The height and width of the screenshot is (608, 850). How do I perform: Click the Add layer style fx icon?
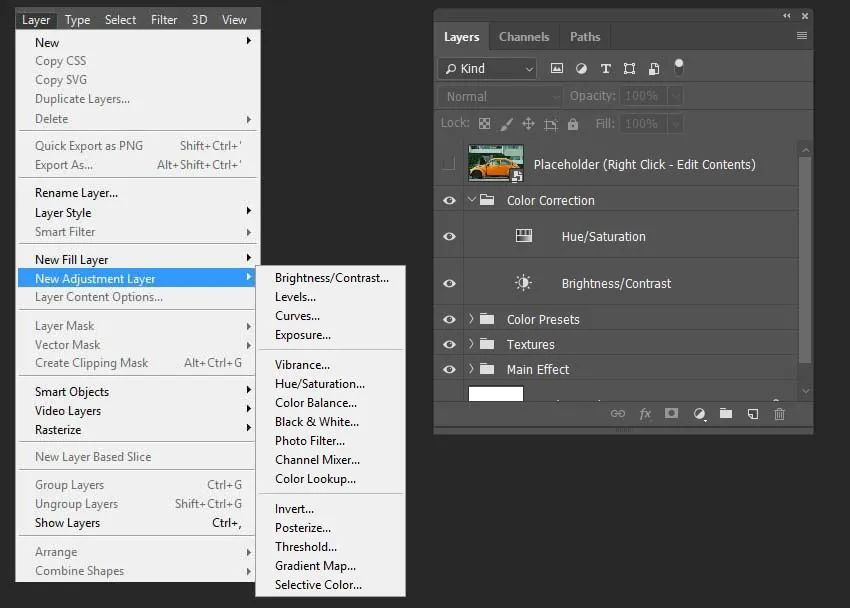[x=645, y=413]
